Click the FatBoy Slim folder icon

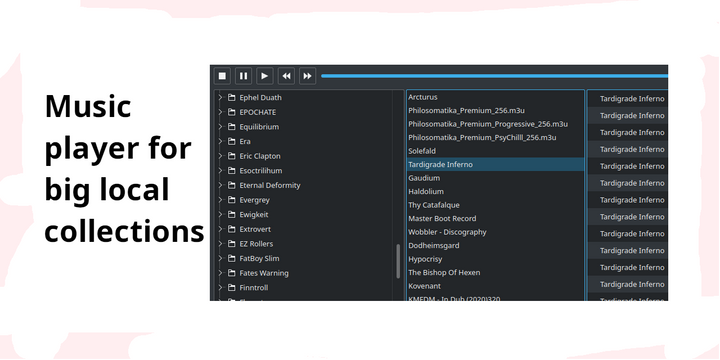click(x=231, y=259)
